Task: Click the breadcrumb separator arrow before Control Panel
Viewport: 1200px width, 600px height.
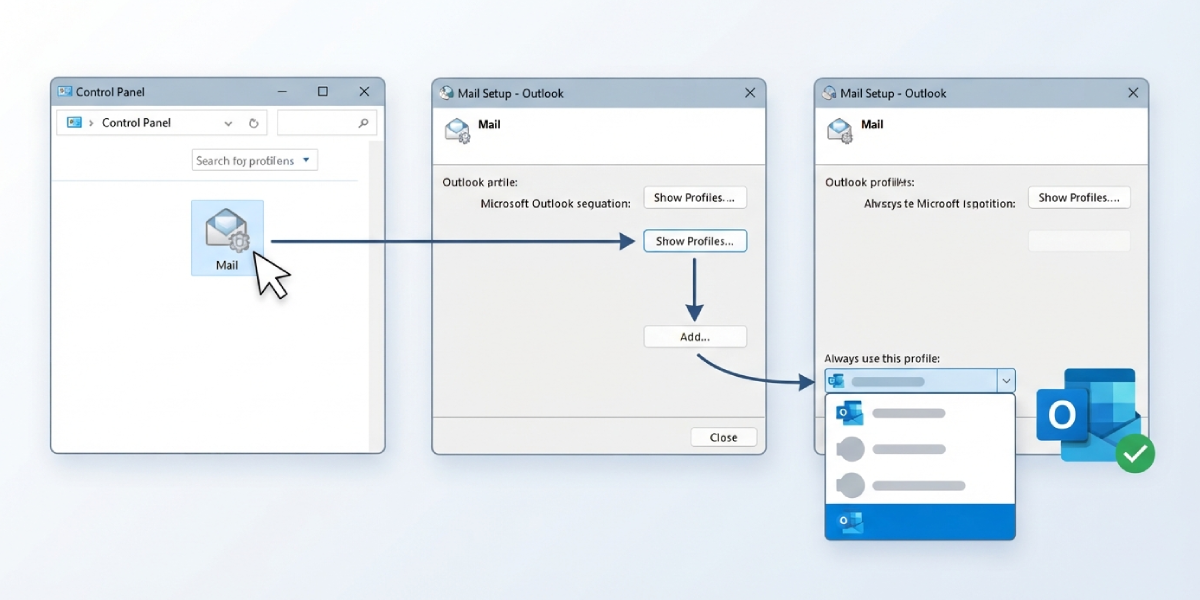Action: pos(92,122)
